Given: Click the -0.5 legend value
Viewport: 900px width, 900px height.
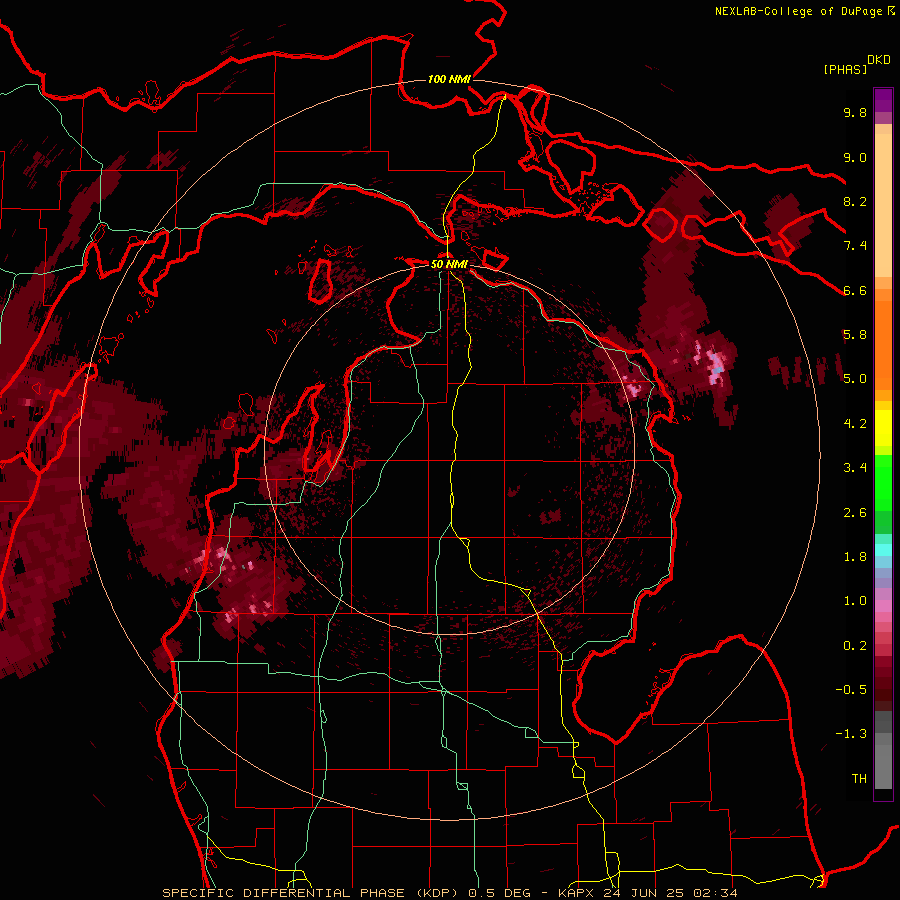Looking at the screenshot, I should point(851,690).
